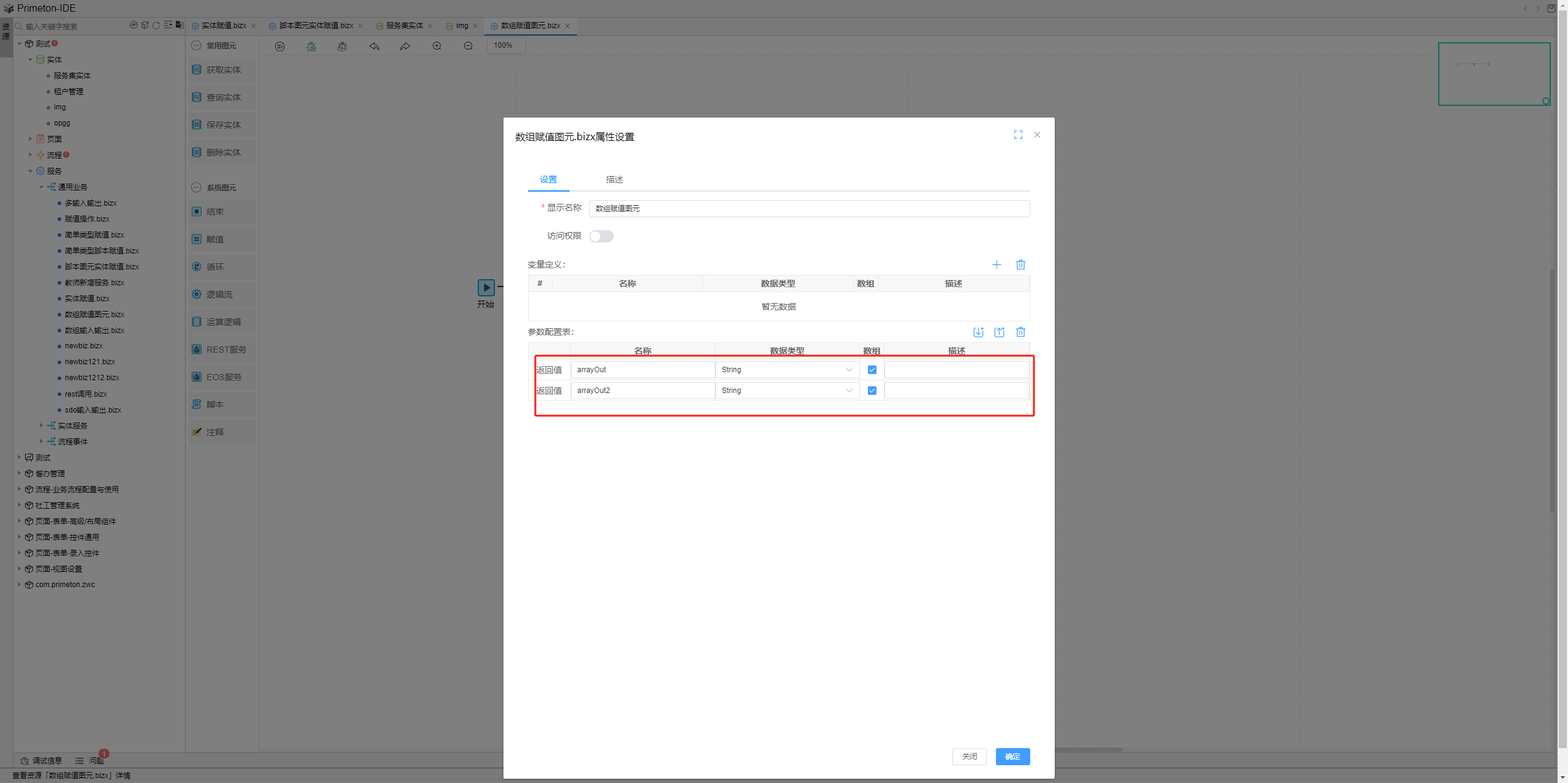Click the undo arrow in canvas toolbar

(x=374, y=46)
